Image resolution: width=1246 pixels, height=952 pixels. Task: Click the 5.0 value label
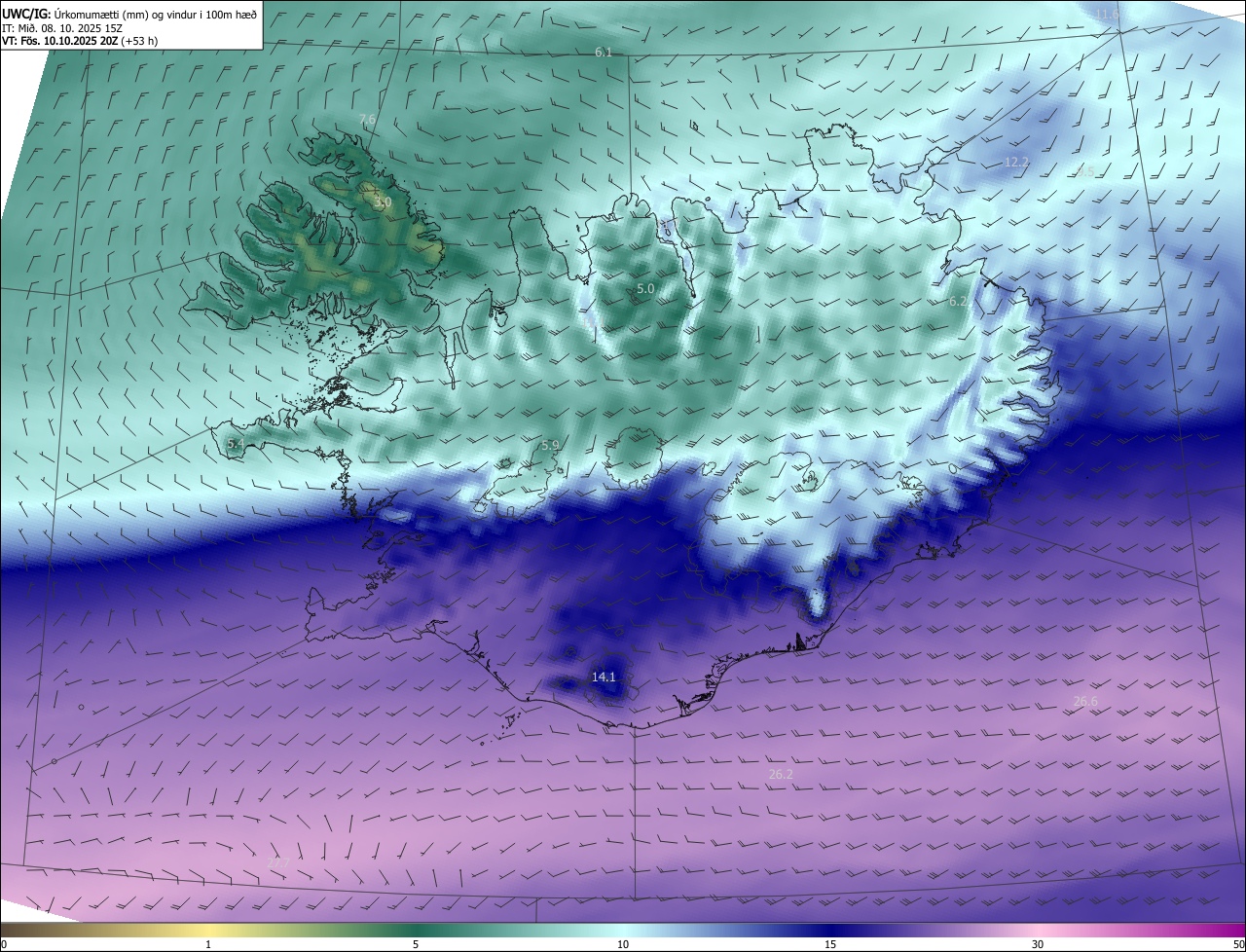coord(645,289)
